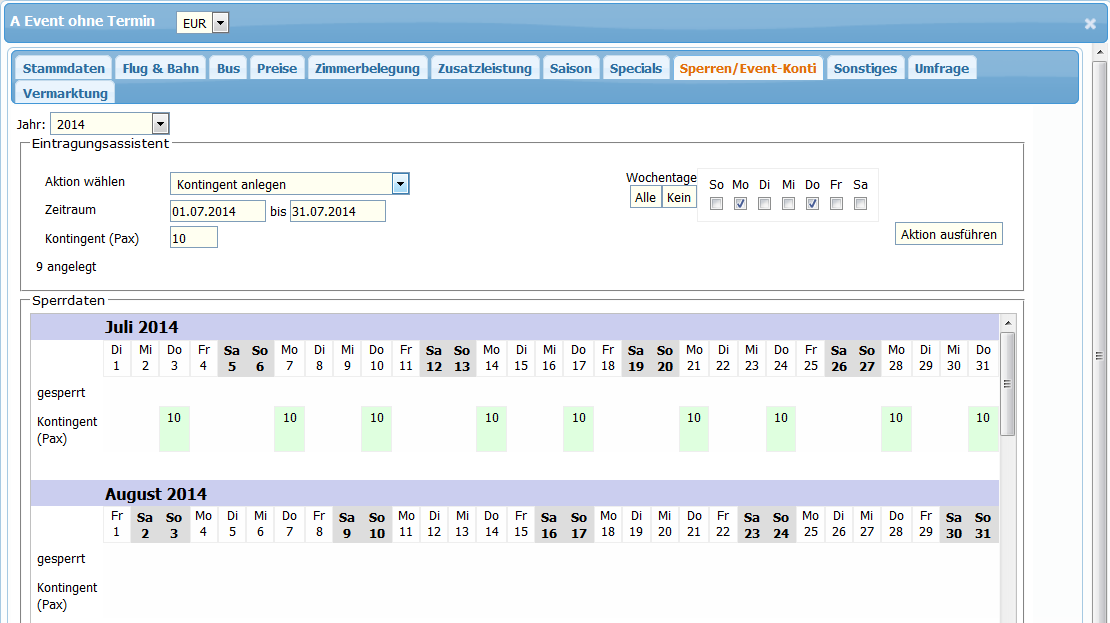Open the EUR currency dropdown
Screen dimensions: 1110x623
tap(220, 23)
